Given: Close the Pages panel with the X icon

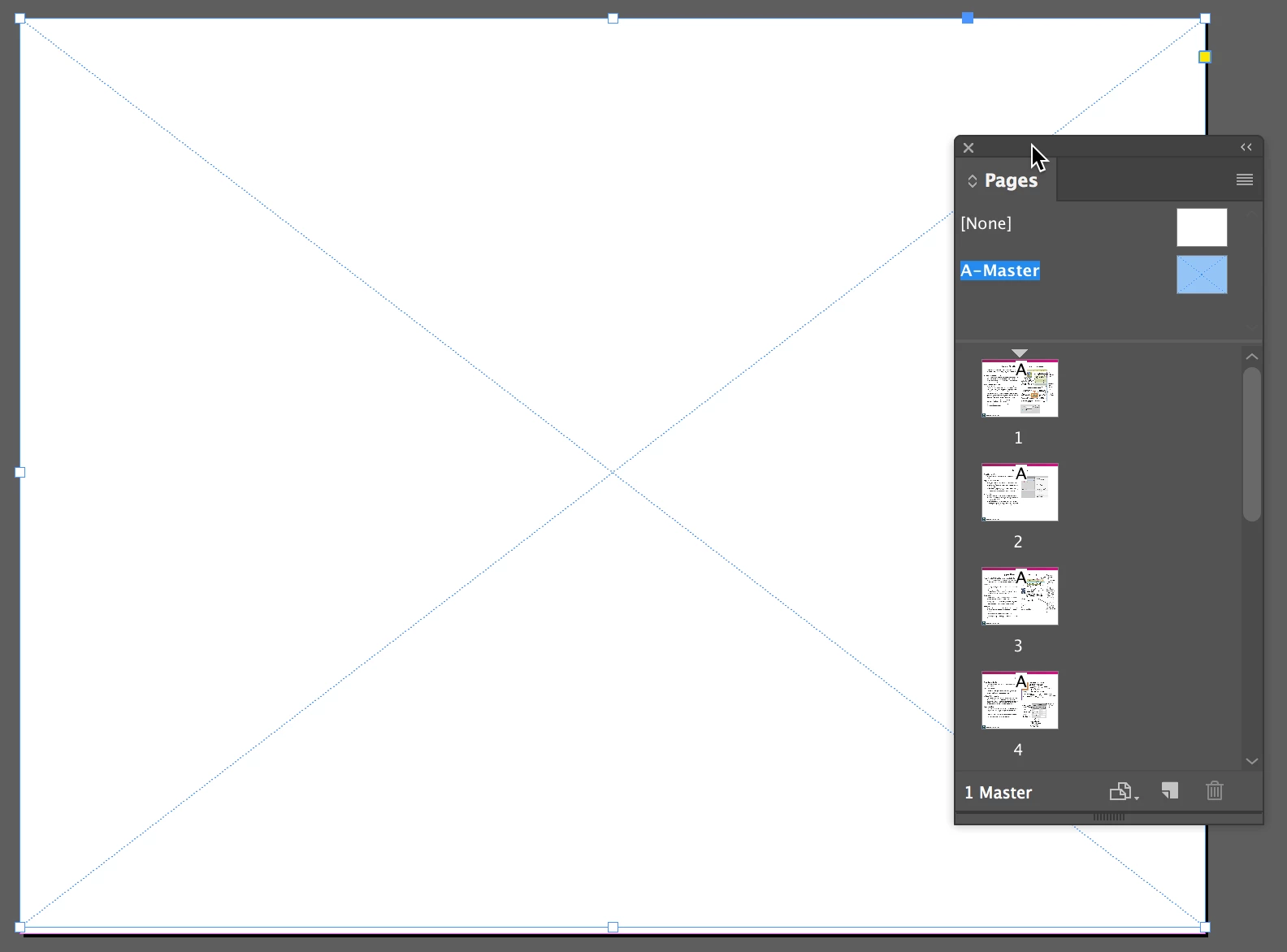Looking at the screenshot, I should point(968,148).
